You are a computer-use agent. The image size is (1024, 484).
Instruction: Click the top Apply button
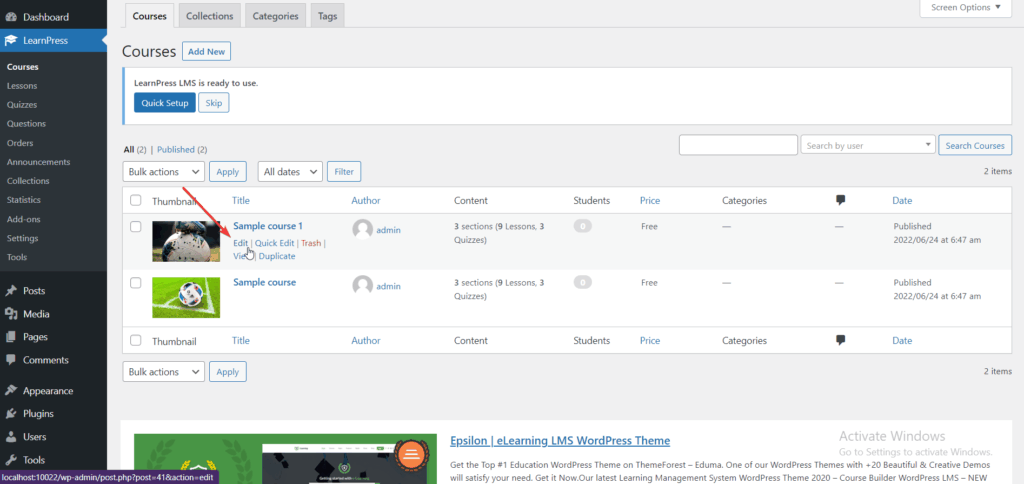coord(228,172)
